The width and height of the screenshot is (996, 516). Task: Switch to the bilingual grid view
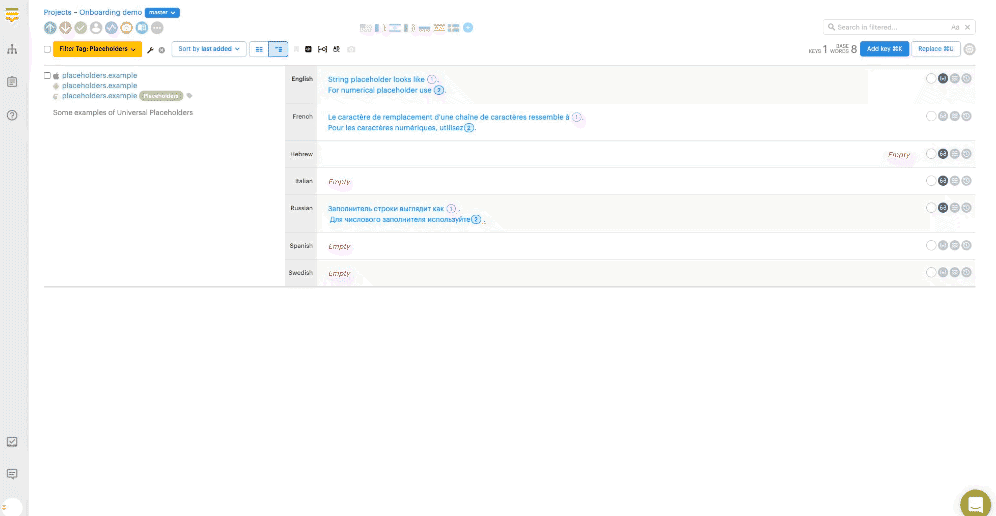click(259, 49)
